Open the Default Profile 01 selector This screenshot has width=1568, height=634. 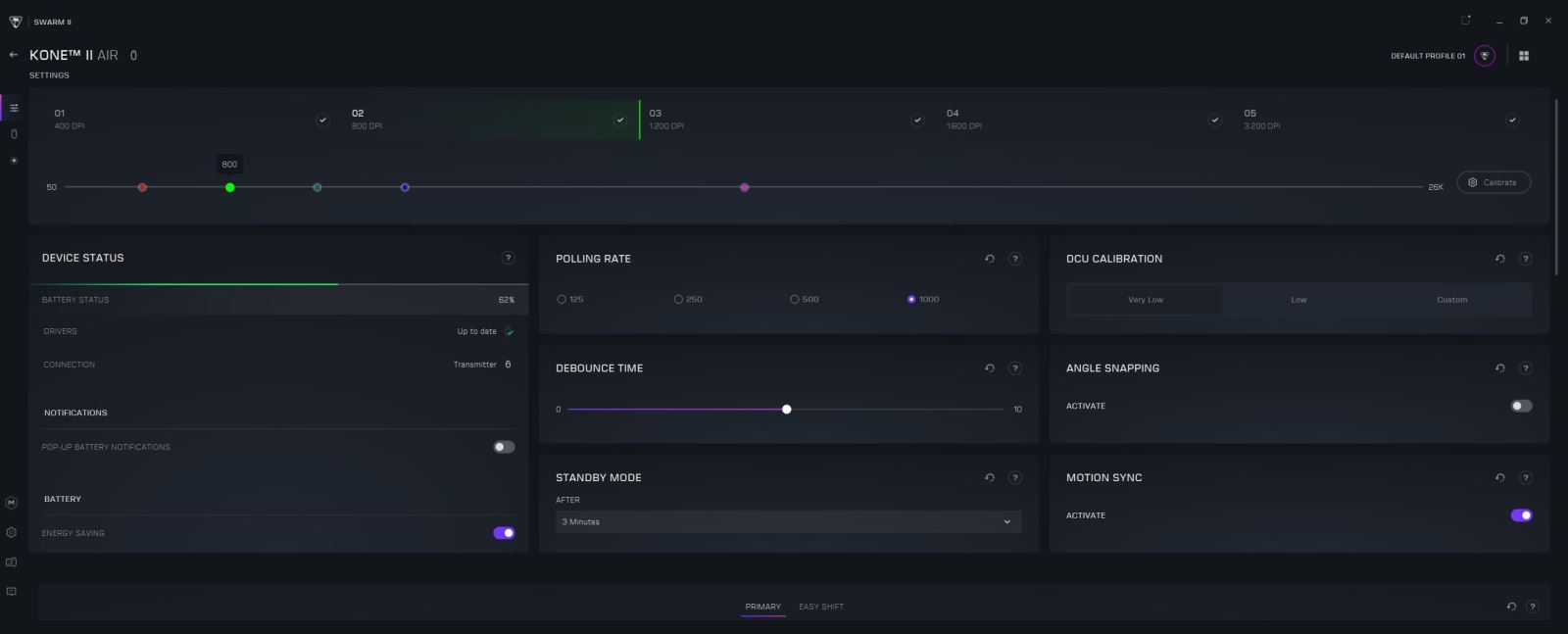(1428, 56)
